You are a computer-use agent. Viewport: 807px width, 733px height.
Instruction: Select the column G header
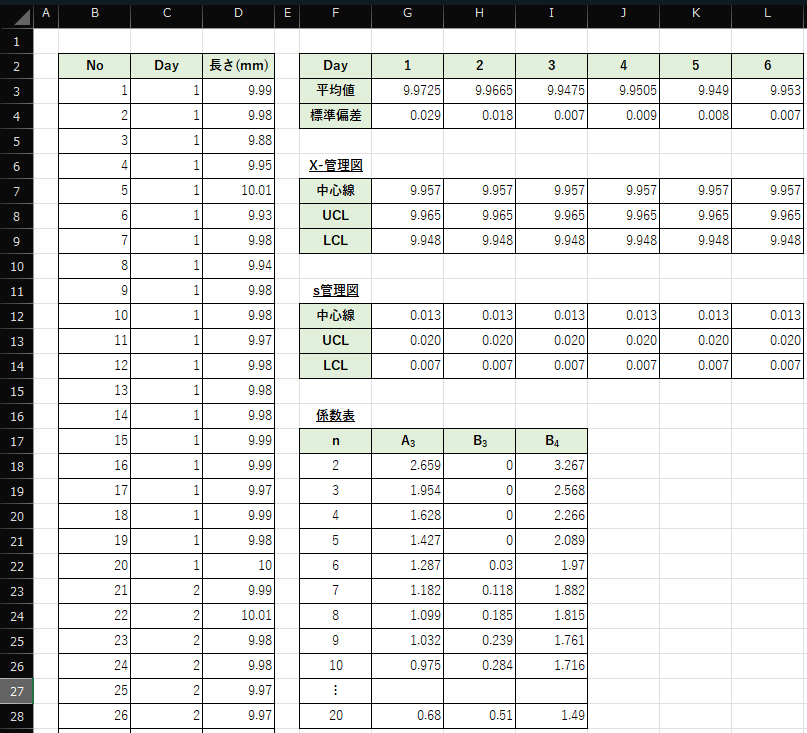(407, 16)
